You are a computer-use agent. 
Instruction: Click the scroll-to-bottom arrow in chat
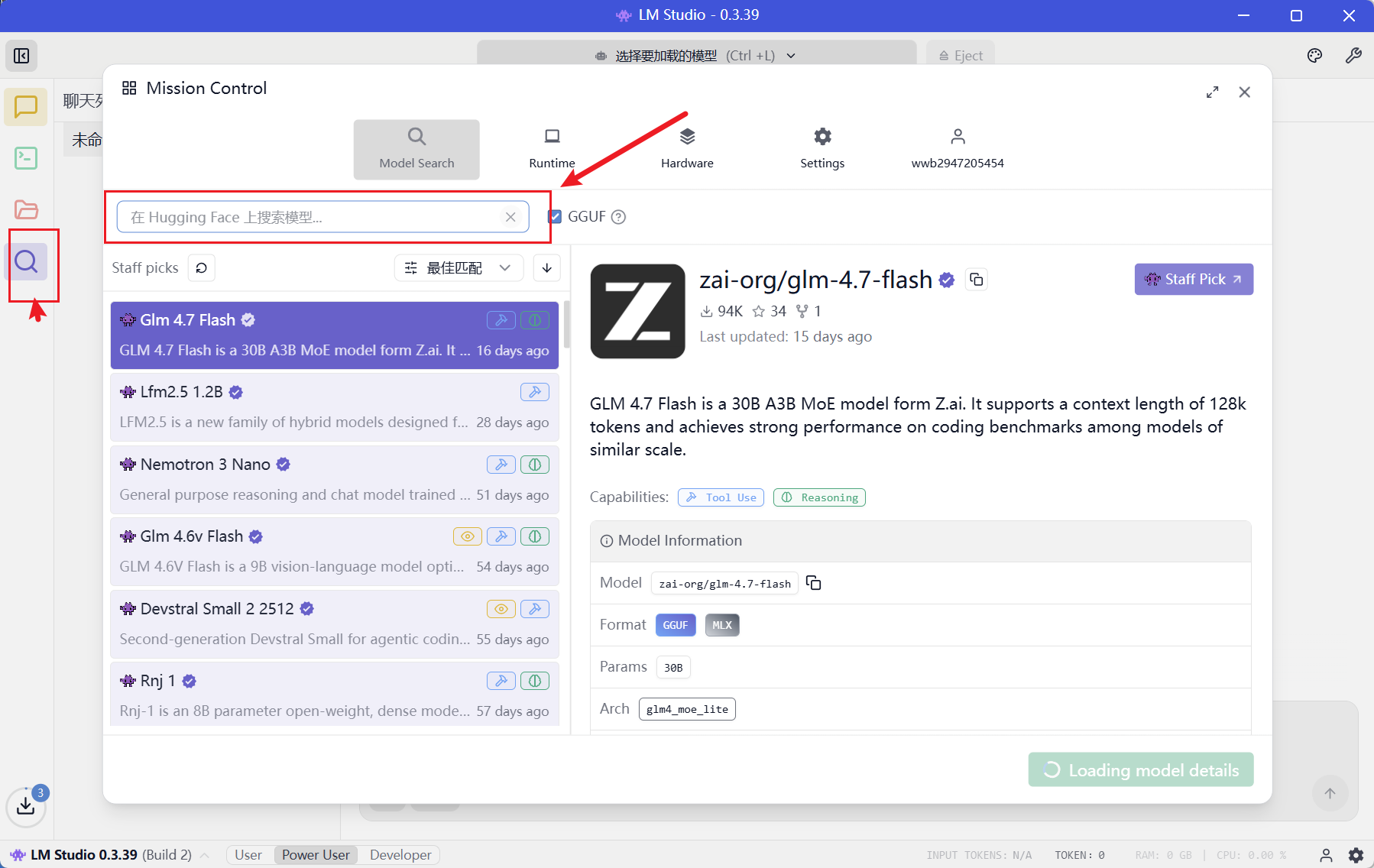coord(1330,793)
